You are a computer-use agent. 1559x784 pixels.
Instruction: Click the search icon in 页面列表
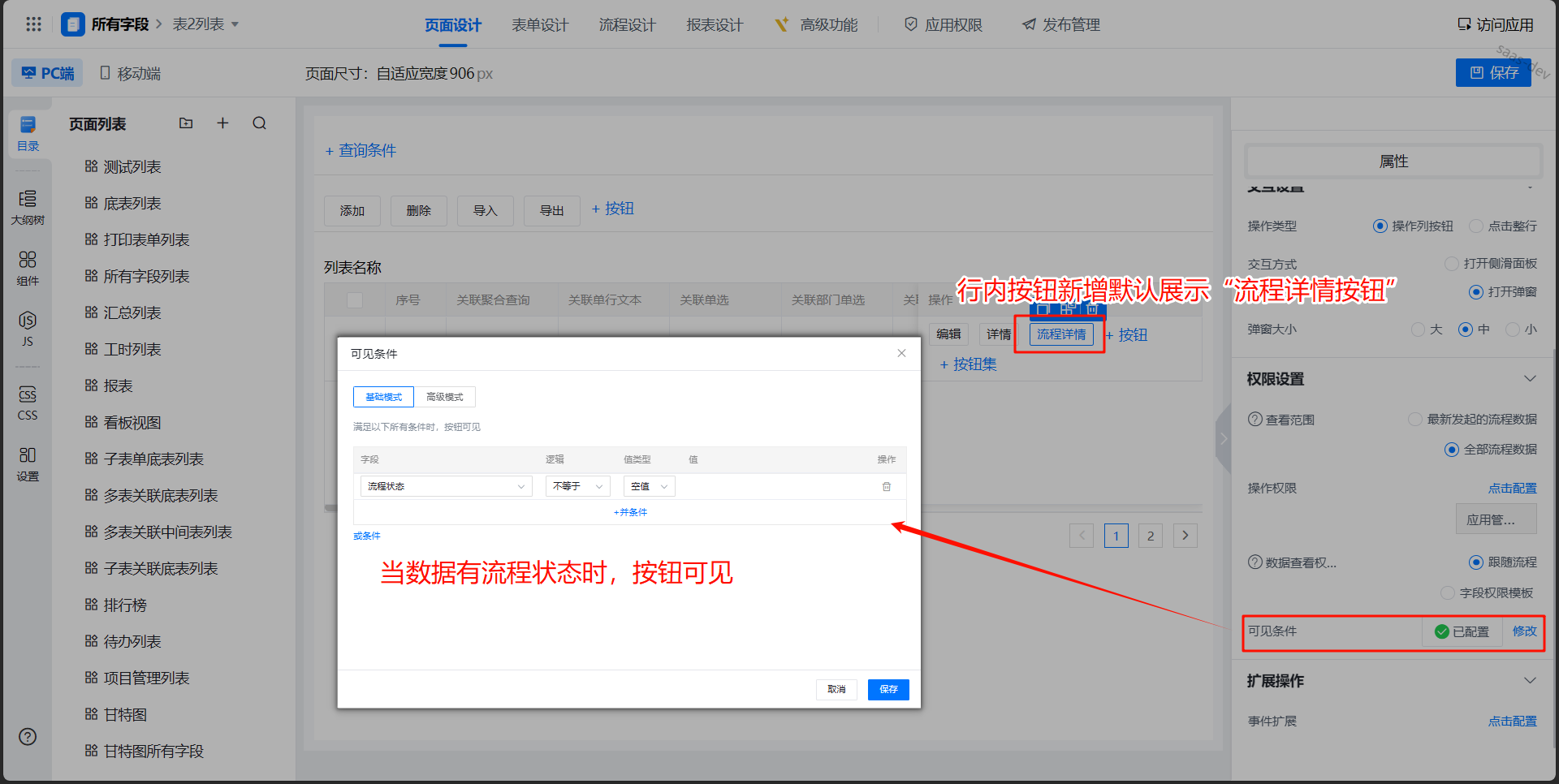pos(259,123)
